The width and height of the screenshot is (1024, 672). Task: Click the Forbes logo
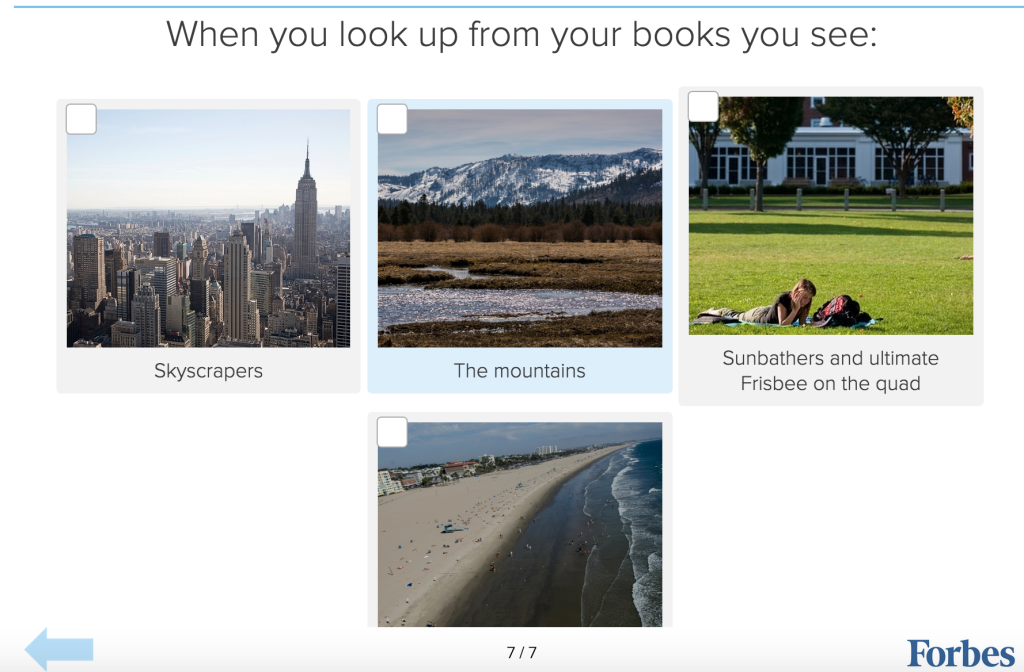click(961, 653)
